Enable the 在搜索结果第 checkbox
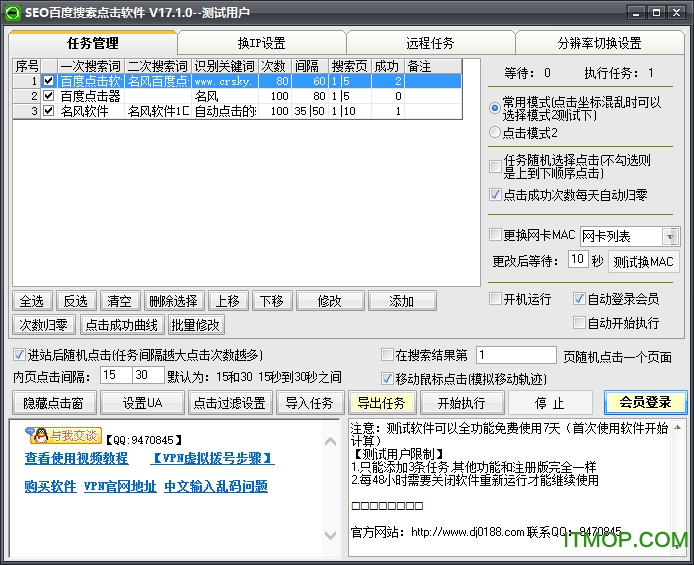Screen dimensions: 694x565 (x=387, y=354)
